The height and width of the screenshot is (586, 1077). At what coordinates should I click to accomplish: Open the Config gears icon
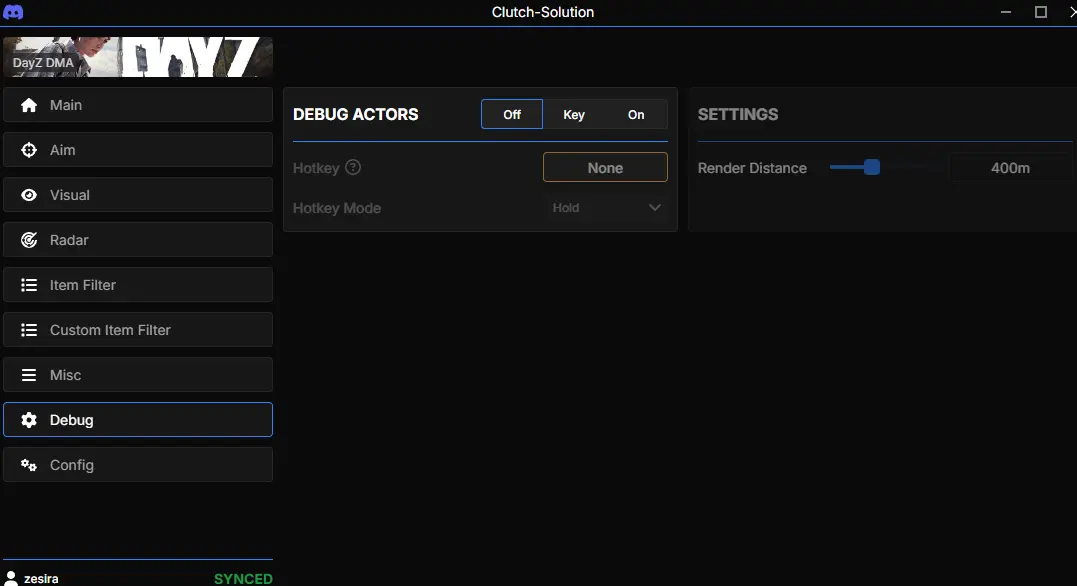pos(28,464)
